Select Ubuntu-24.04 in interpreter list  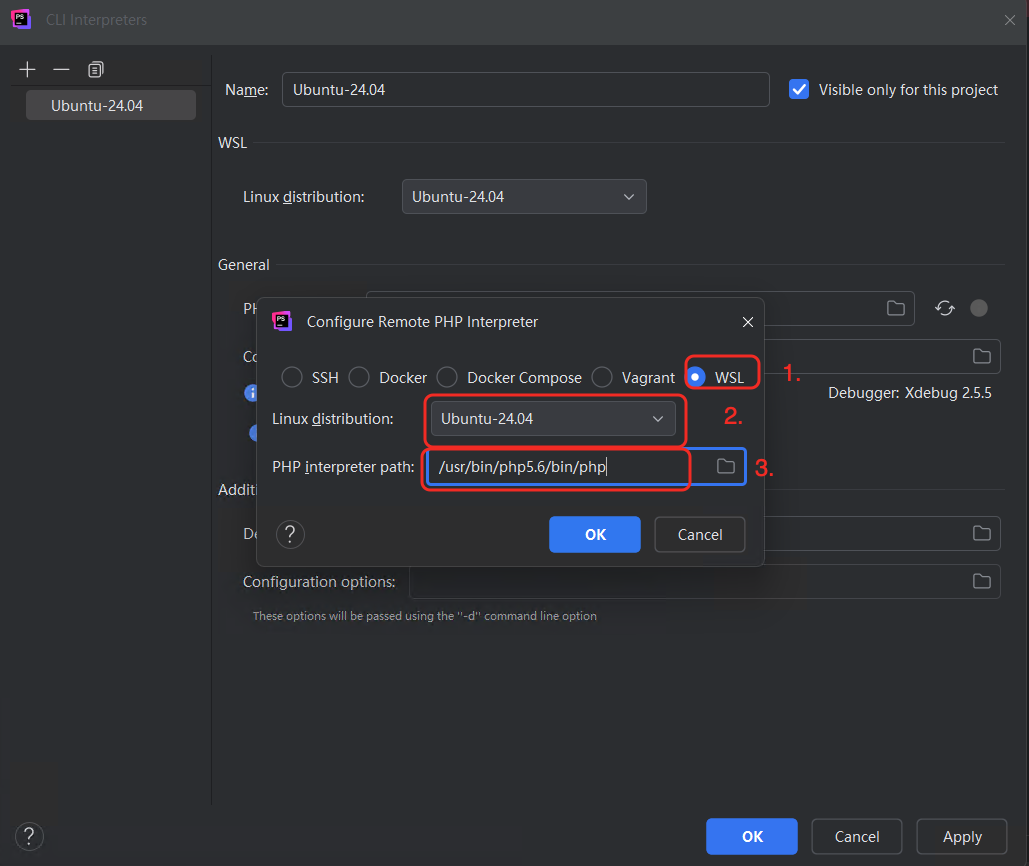[x=110, y=105]
